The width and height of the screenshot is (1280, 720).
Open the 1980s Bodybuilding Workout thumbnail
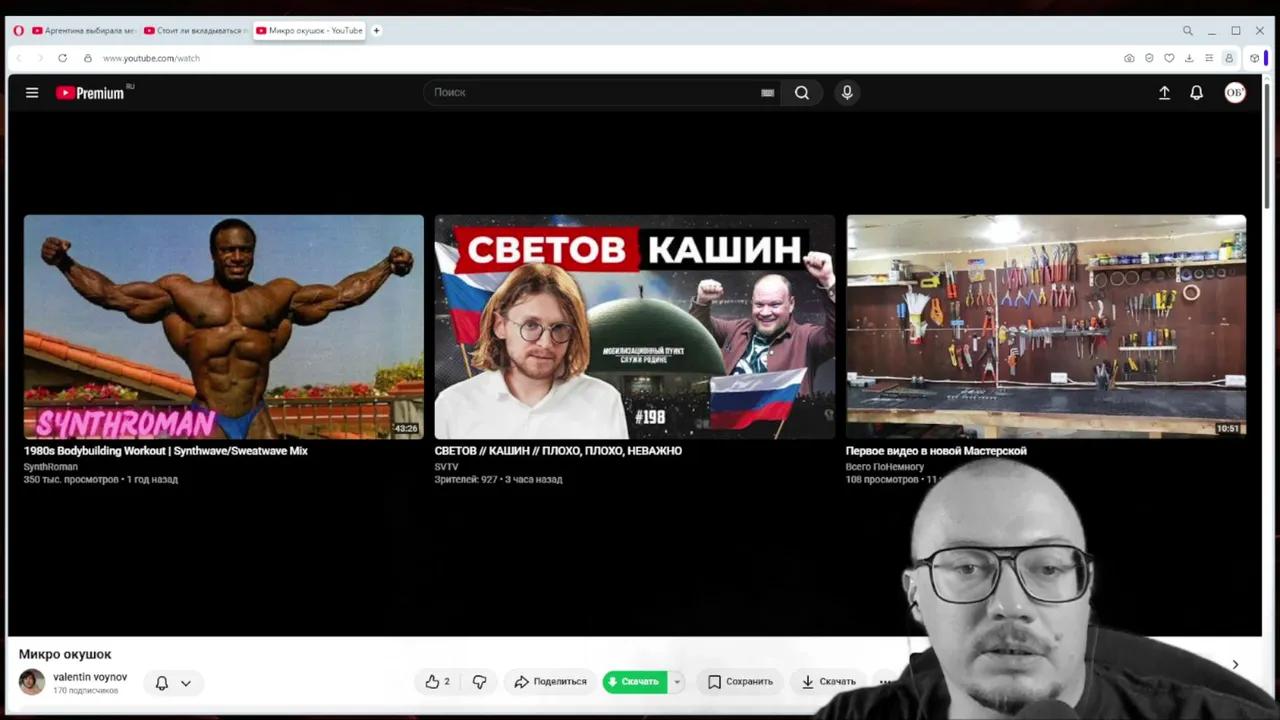pos(224,327)
